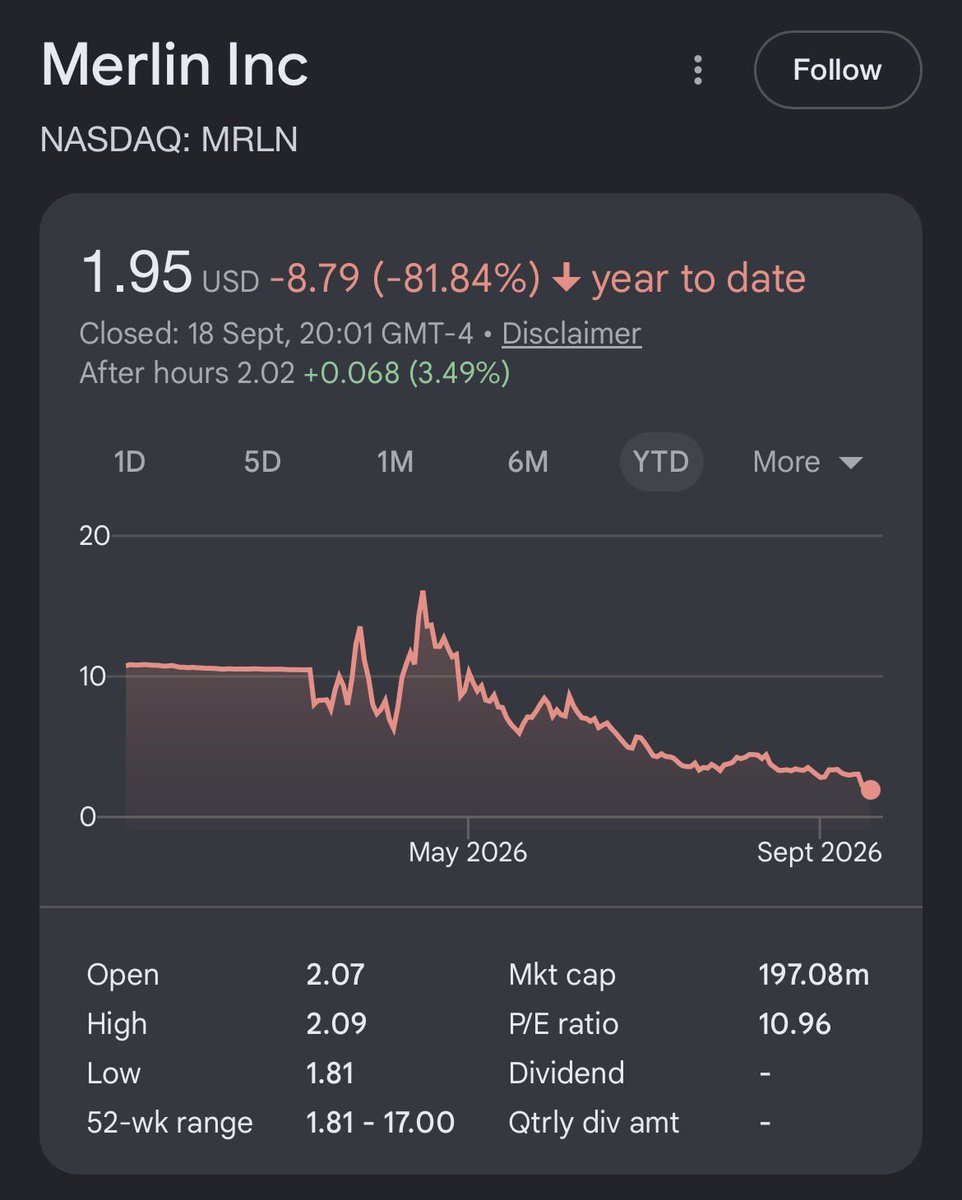This screenshot has height=1200, width=962.
Task: Click the May 2026 axis label
Action: pos(468,852)
